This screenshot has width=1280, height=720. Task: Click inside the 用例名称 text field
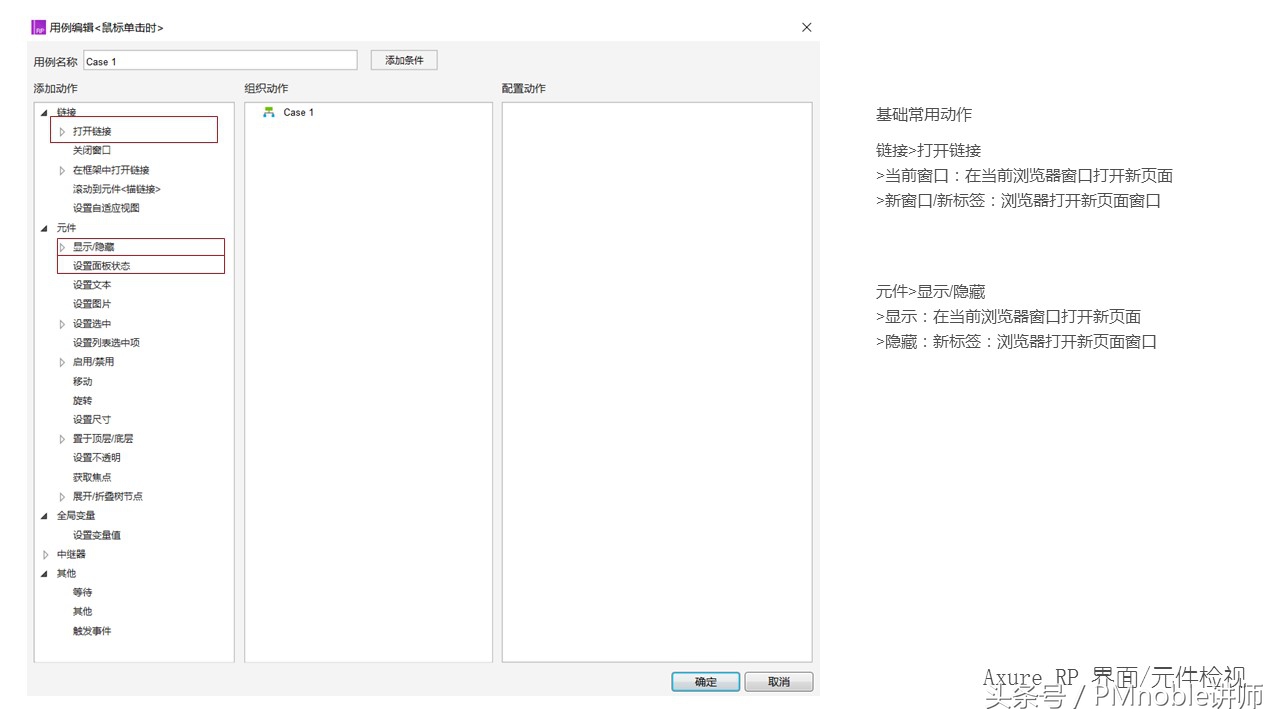pos(220,60)
